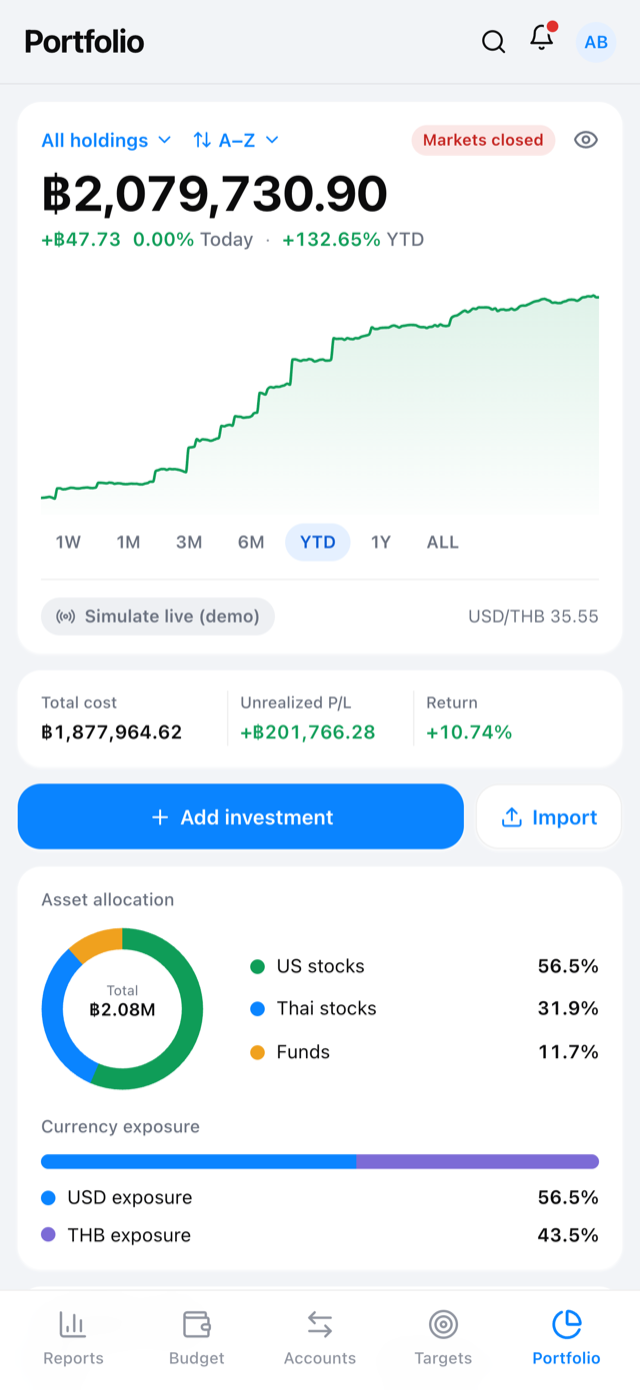The height and width of the screenshot is (1390, 640).
Task: Open the Targets bullseye icon
Action: coord(443,1325)
